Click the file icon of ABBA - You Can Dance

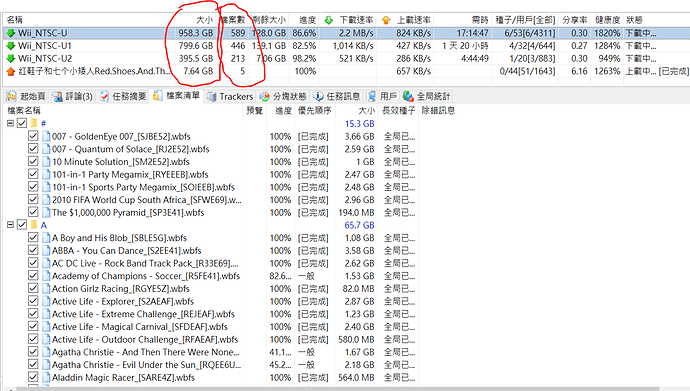[x=46, y=251]
